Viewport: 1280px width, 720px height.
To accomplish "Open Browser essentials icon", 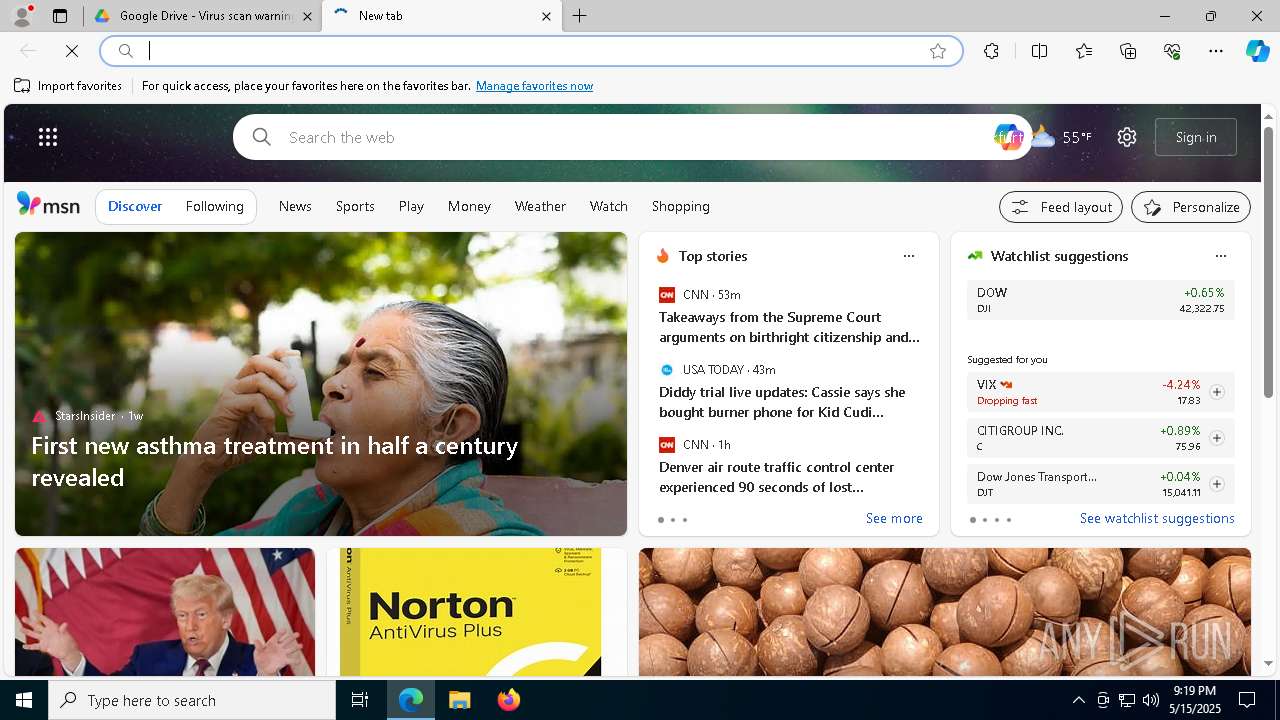I will (1172, 51).
